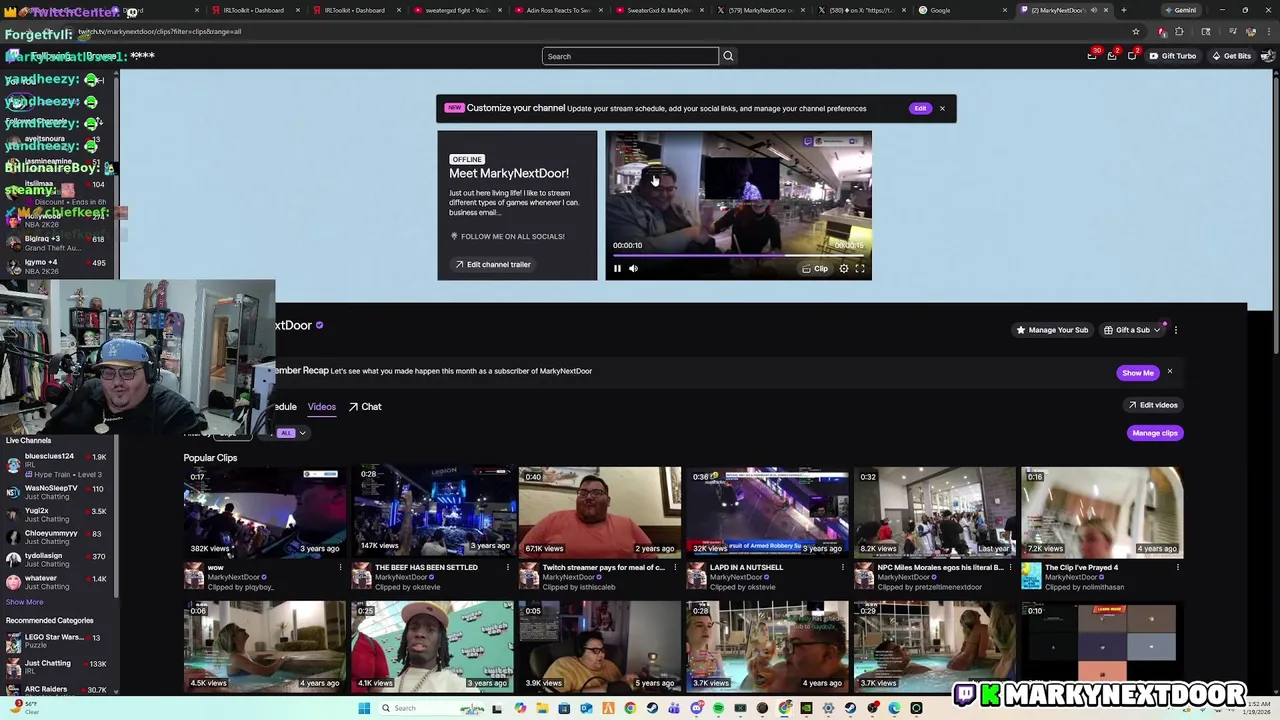Click the Clip button on trailer player
Viewport: 1280px width, 720px height.
coord(815,268)
